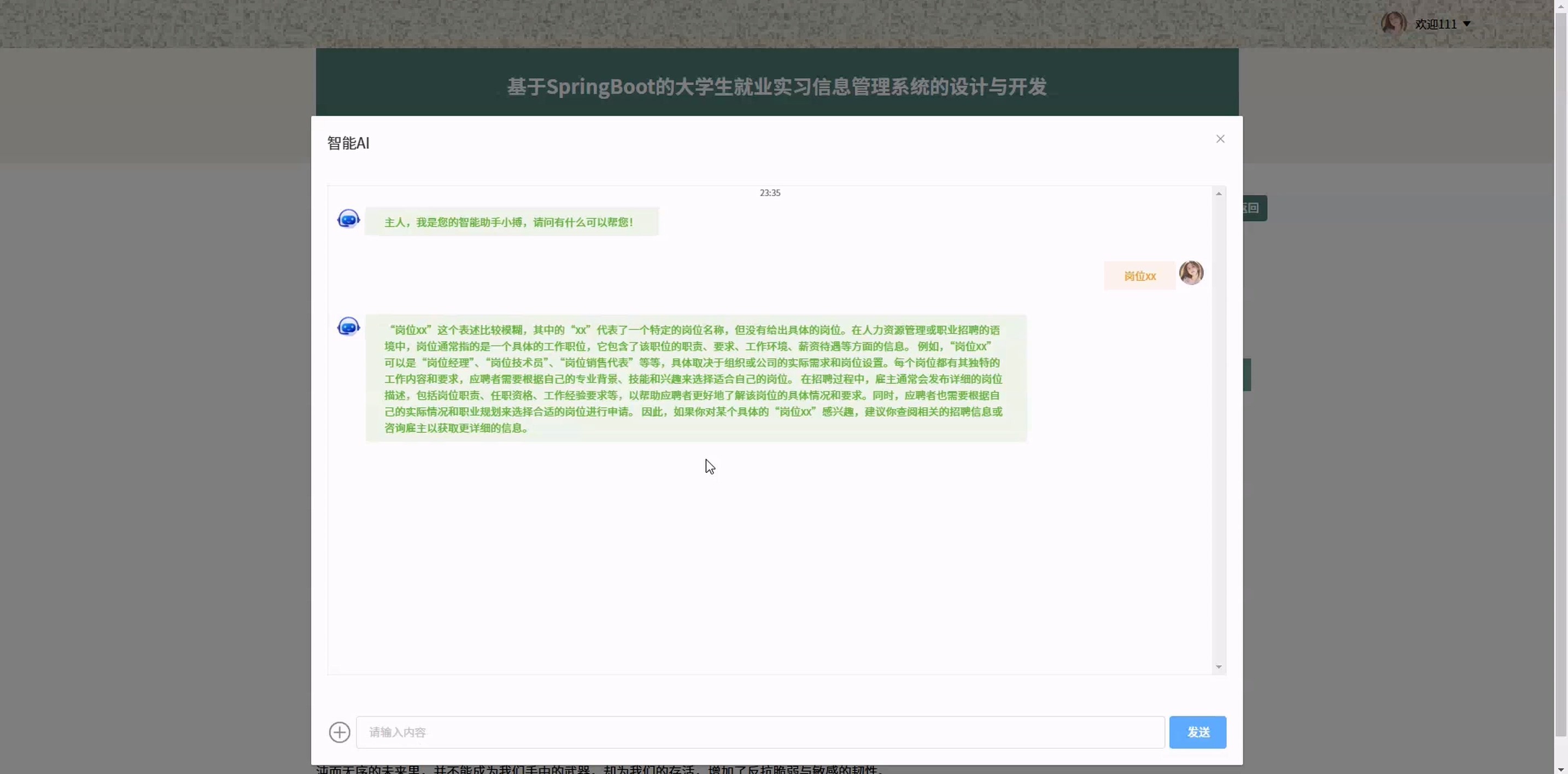Select the orange 岗位xx message bubble
Screen dimensions: 1568x774
tap(1139, 276)
